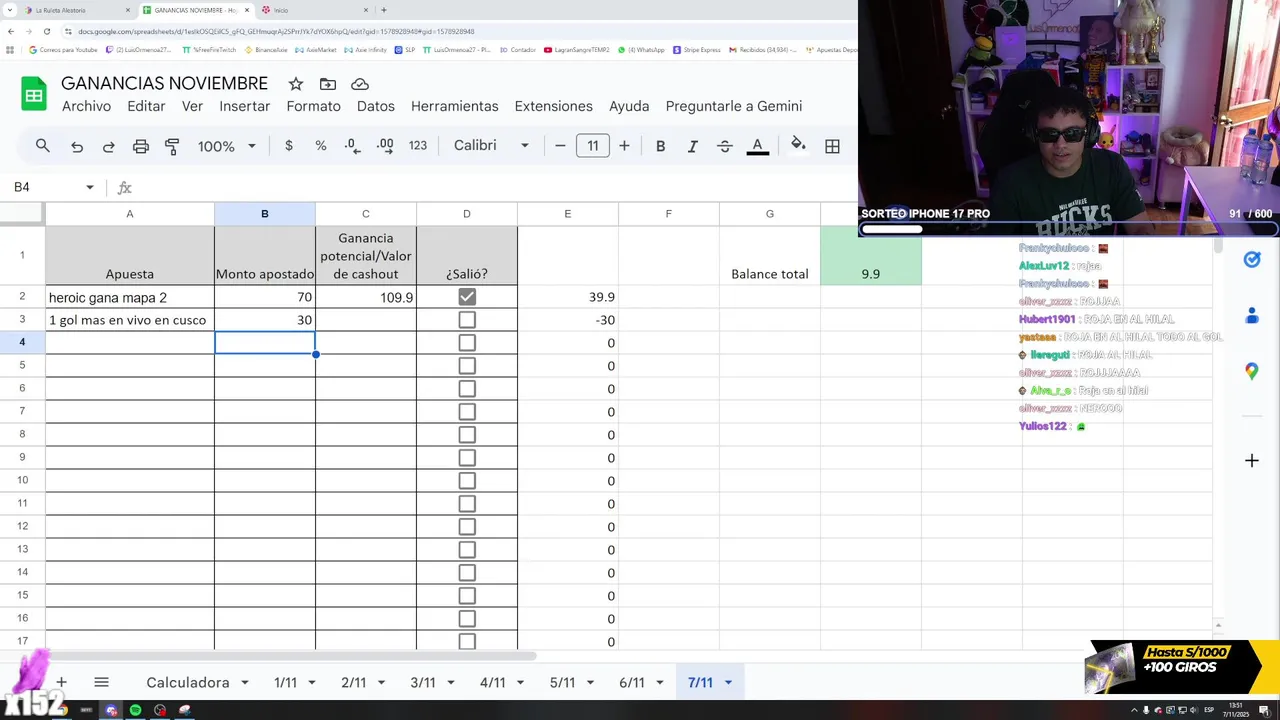Open the Archivo menu

point(86,106)
